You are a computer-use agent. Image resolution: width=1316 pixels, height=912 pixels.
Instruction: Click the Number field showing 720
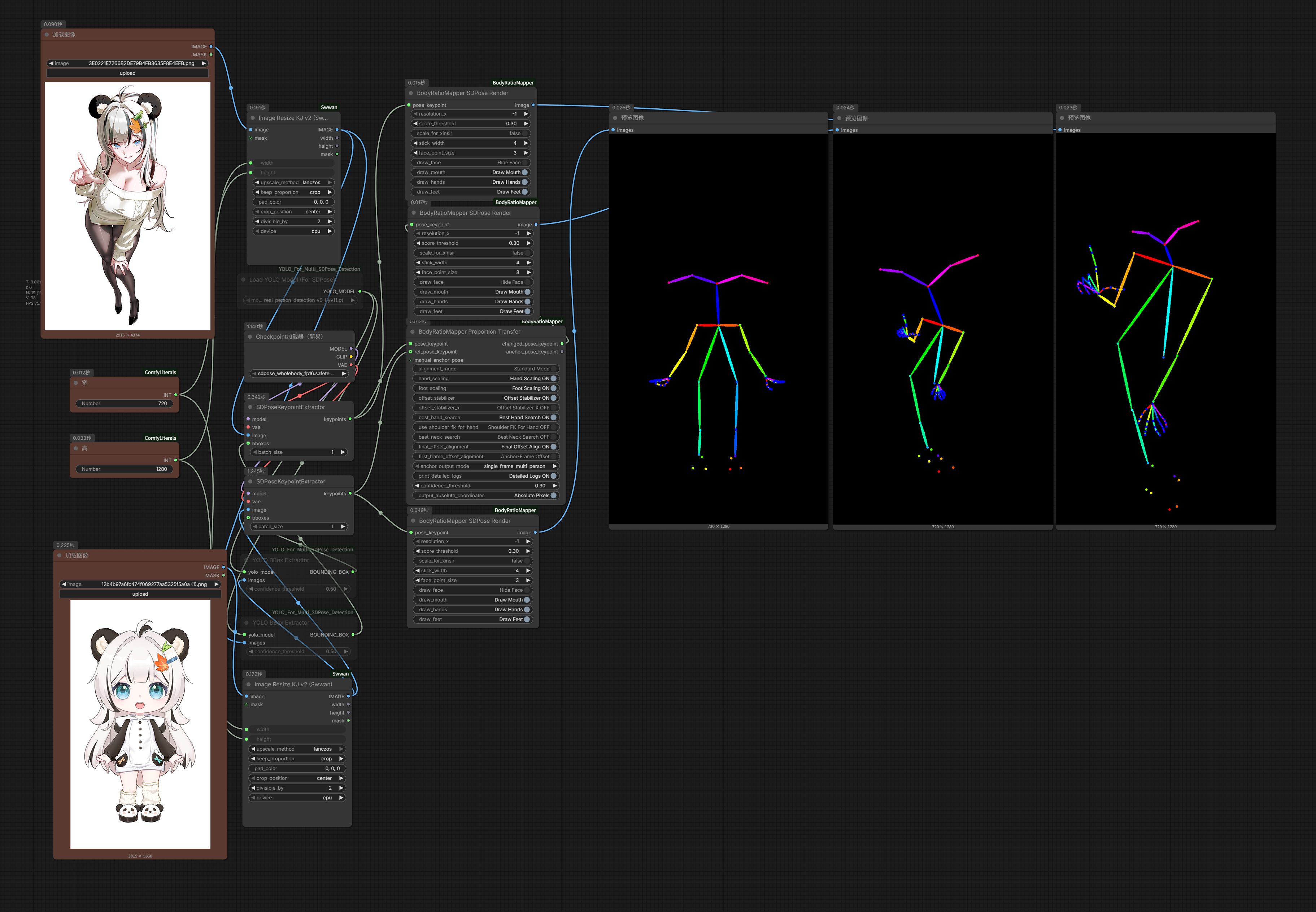click(124, 403)
